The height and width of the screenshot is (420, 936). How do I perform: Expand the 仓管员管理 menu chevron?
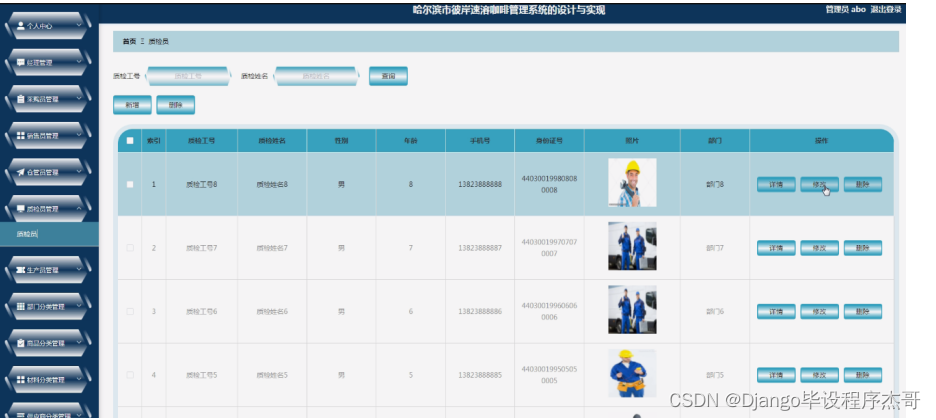click(79, 172)
